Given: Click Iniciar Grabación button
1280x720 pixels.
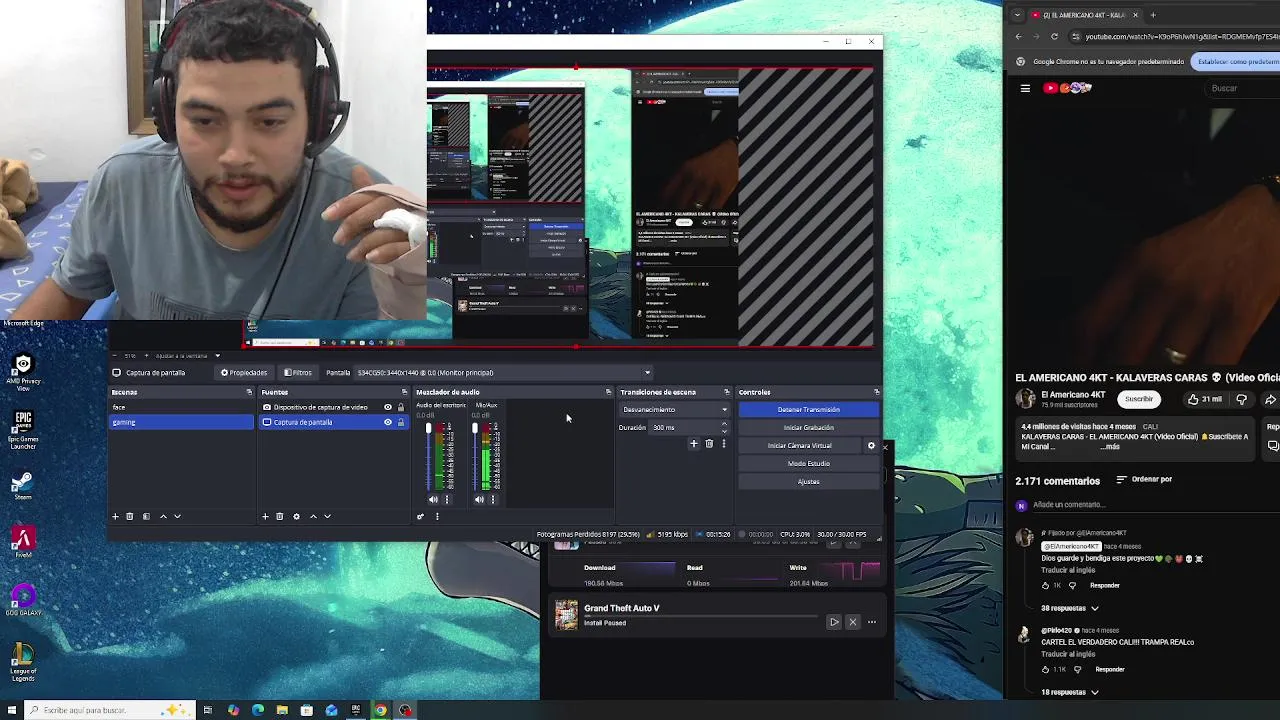Looking at the screenshot, I should [808, 428].
